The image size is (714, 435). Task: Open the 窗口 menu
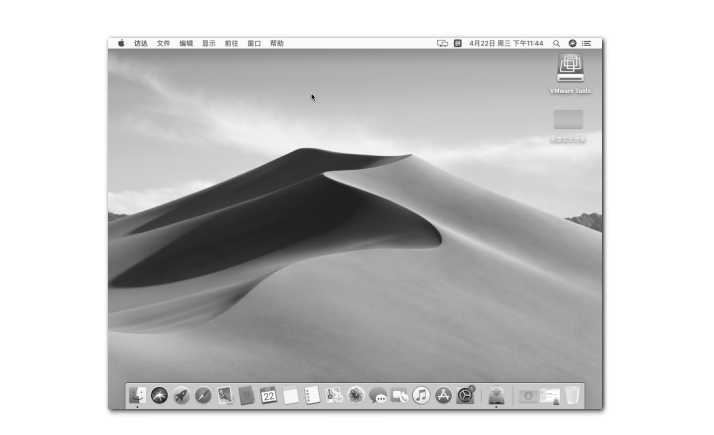[254, 43]
